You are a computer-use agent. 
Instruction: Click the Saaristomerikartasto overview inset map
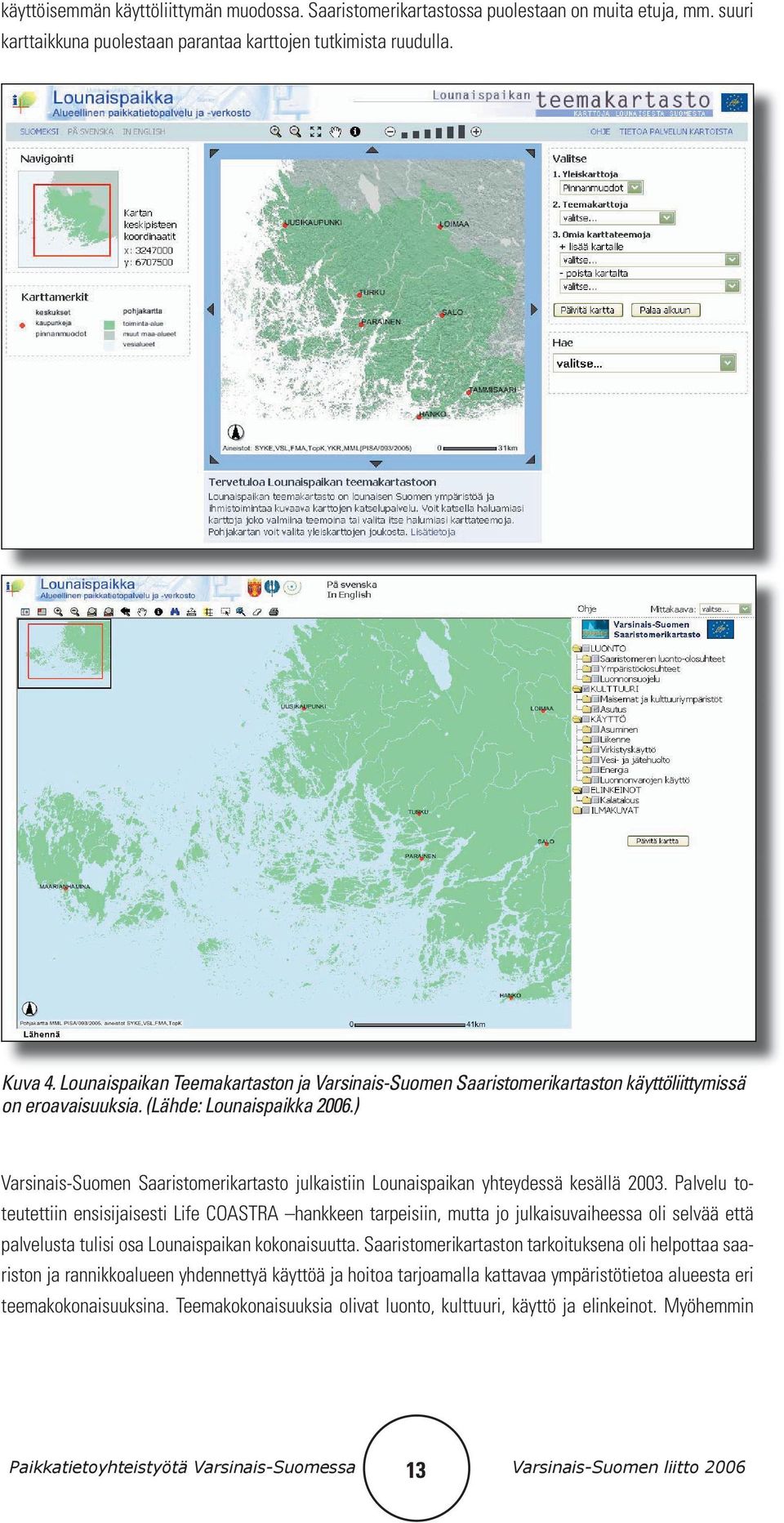[x=65, y=654]
